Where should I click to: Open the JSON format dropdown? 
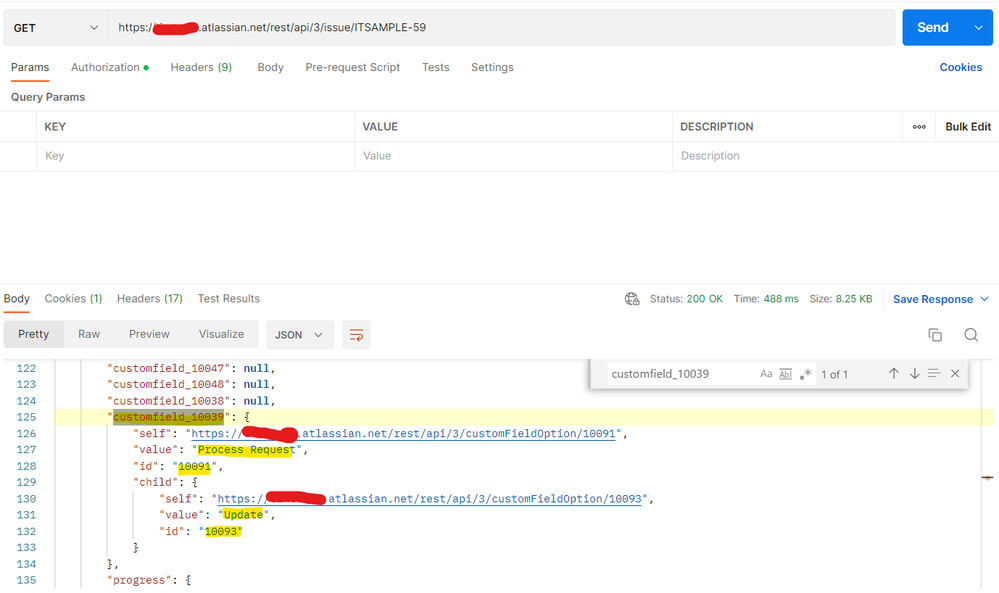pyautogui.click(x=300, y=335)
